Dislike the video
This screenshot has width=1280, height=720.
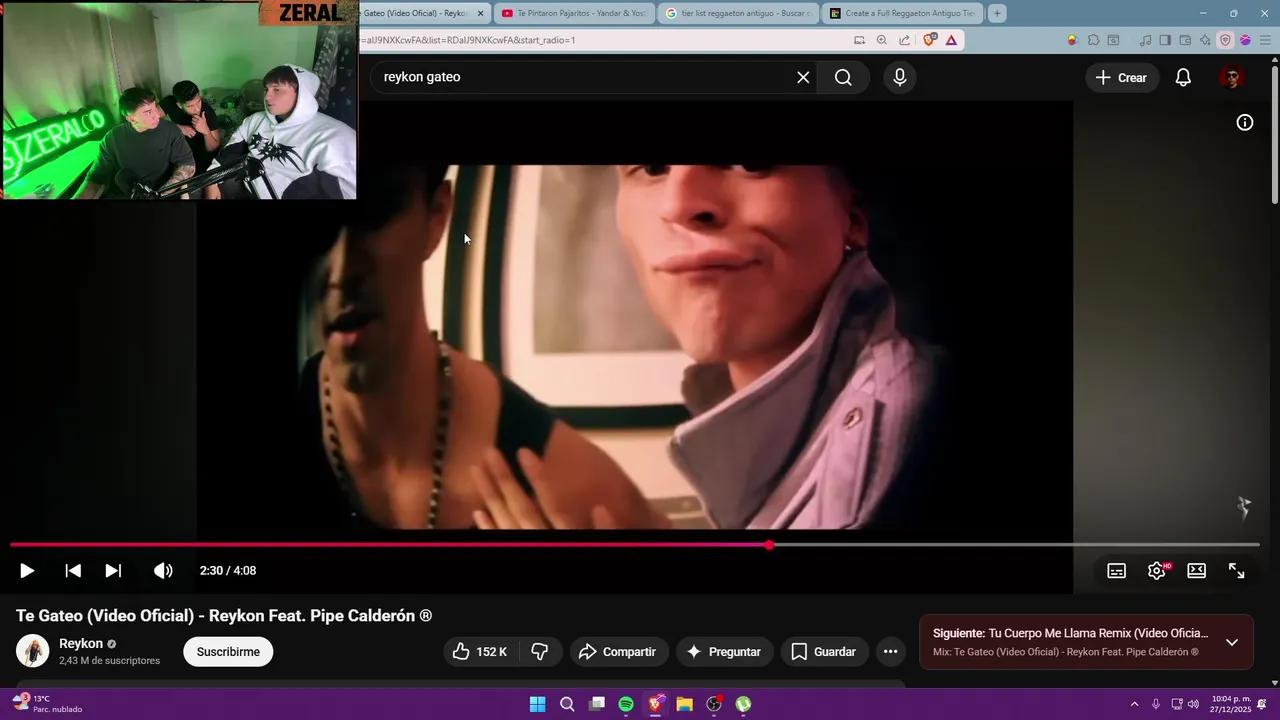pyautogui.click(x=540, y=652)
